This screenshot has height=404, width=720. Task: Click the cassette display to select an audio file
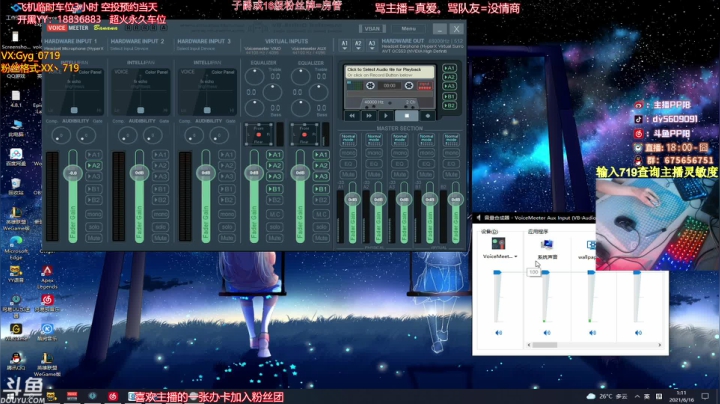click(390, 72)
